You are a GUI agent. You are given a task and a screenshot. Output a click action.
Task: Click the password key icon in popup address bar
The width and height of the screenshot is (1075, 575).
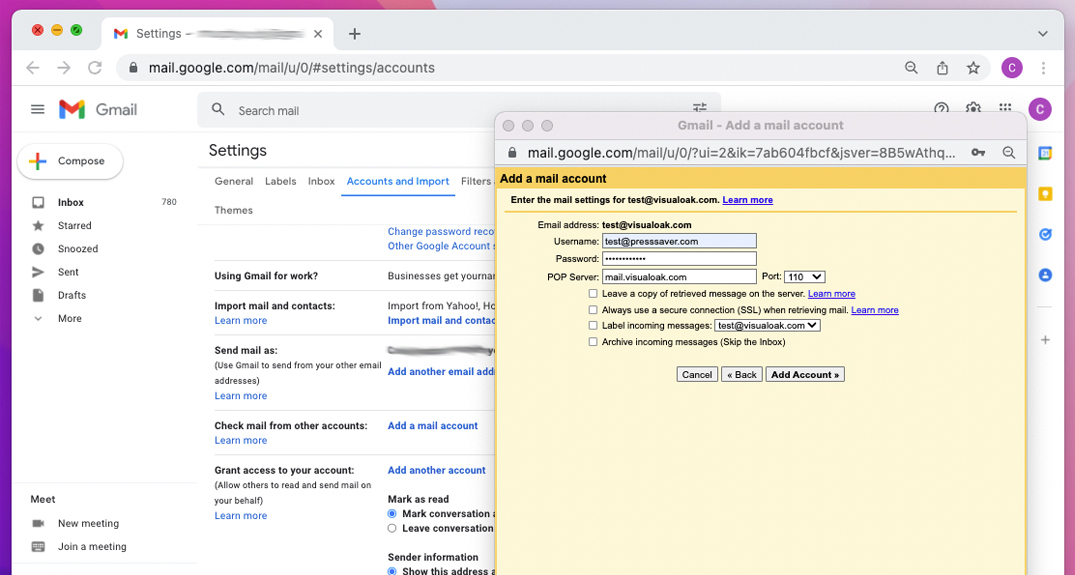tap(978, 153)
